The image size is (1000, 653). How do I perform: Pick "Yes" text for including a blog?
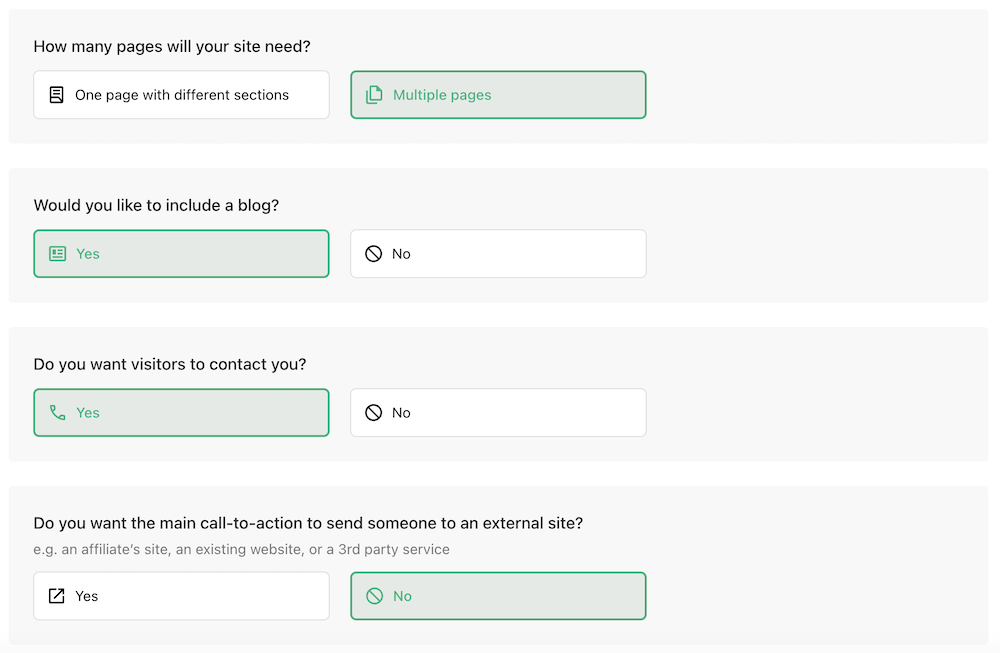88,254
